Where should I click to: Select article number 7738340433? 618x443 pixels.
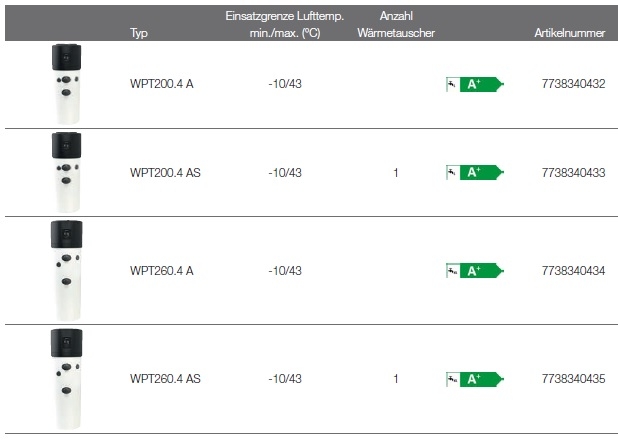(x=573, y=173)
